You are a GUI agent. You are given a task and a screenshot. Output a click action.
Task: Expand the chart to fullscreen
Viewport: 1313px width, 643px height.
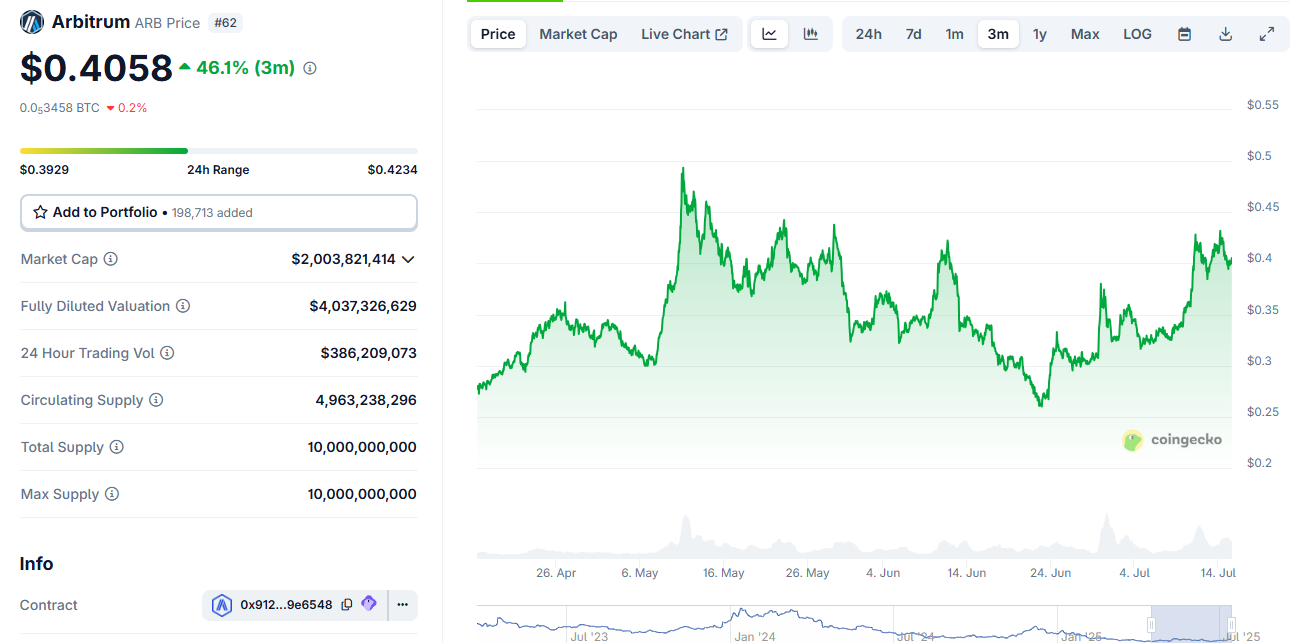pos(1267,33)
